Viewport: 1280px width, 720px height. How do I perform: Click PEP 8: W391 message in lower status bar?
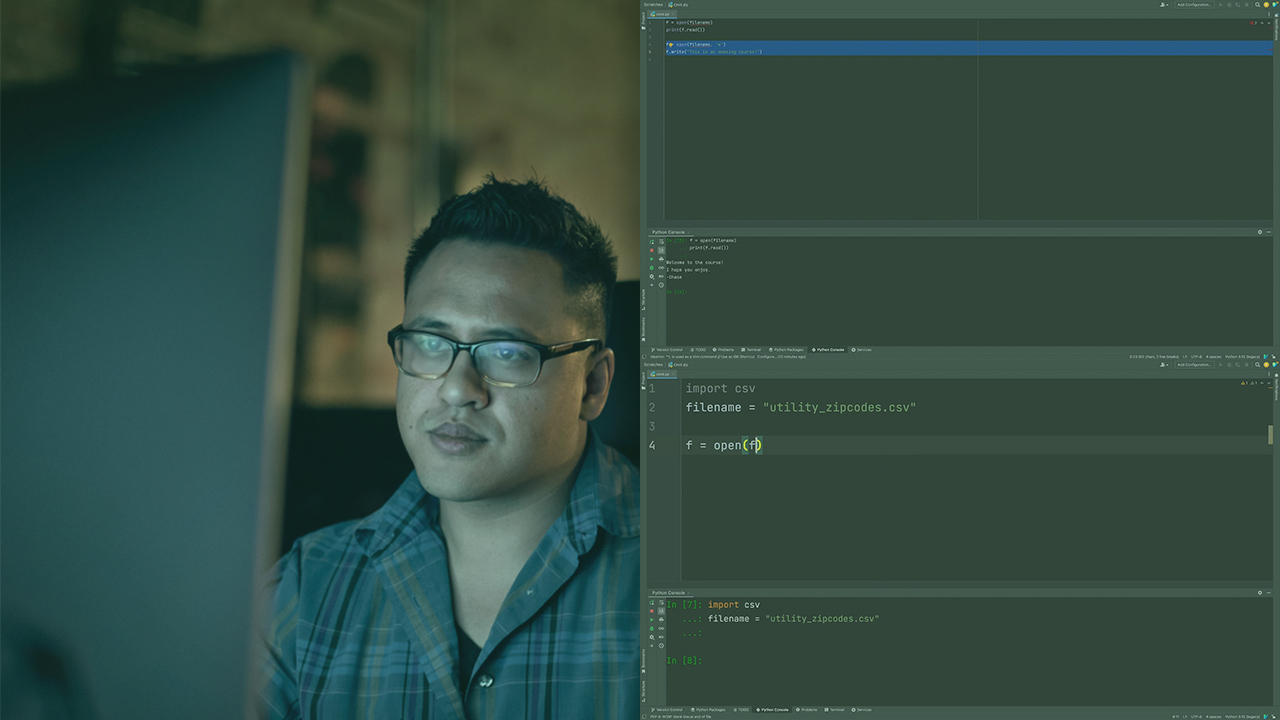point(680,717)
